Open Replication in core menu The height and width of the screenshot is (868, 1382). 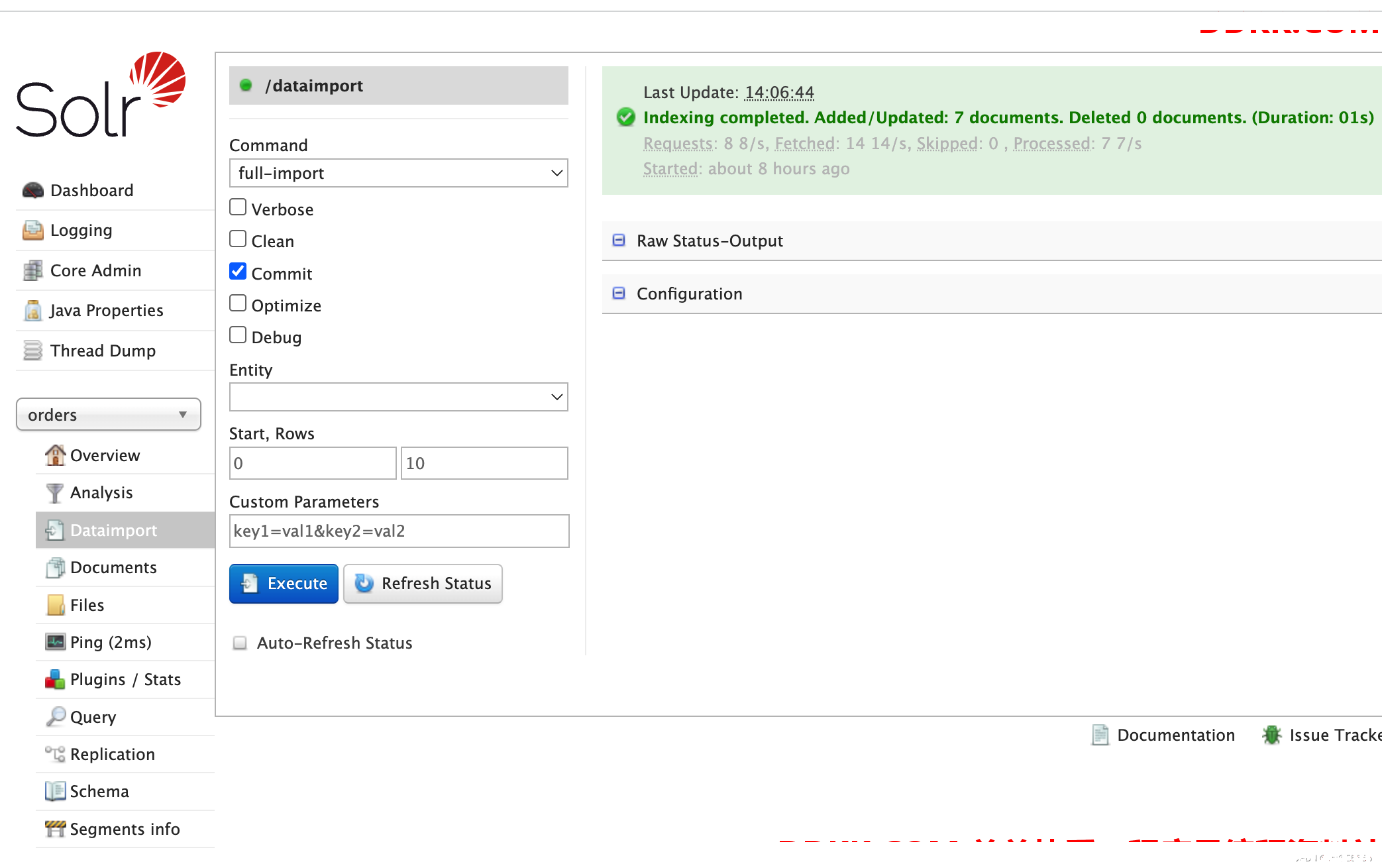point(113,754)
